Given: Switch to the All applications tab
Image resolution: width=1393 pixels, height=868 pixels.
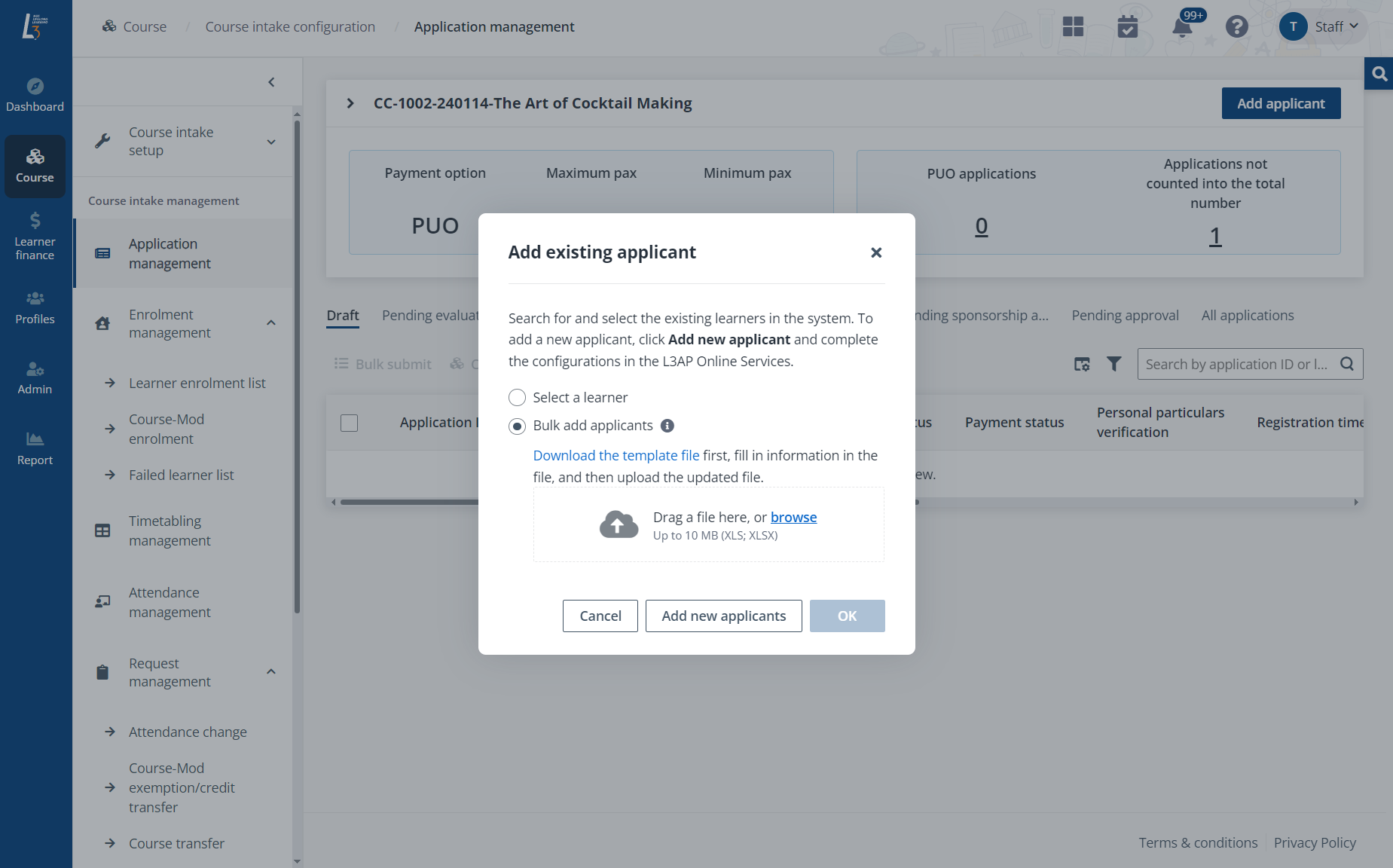Looking at the screenshot, I should pos(1247,315).
